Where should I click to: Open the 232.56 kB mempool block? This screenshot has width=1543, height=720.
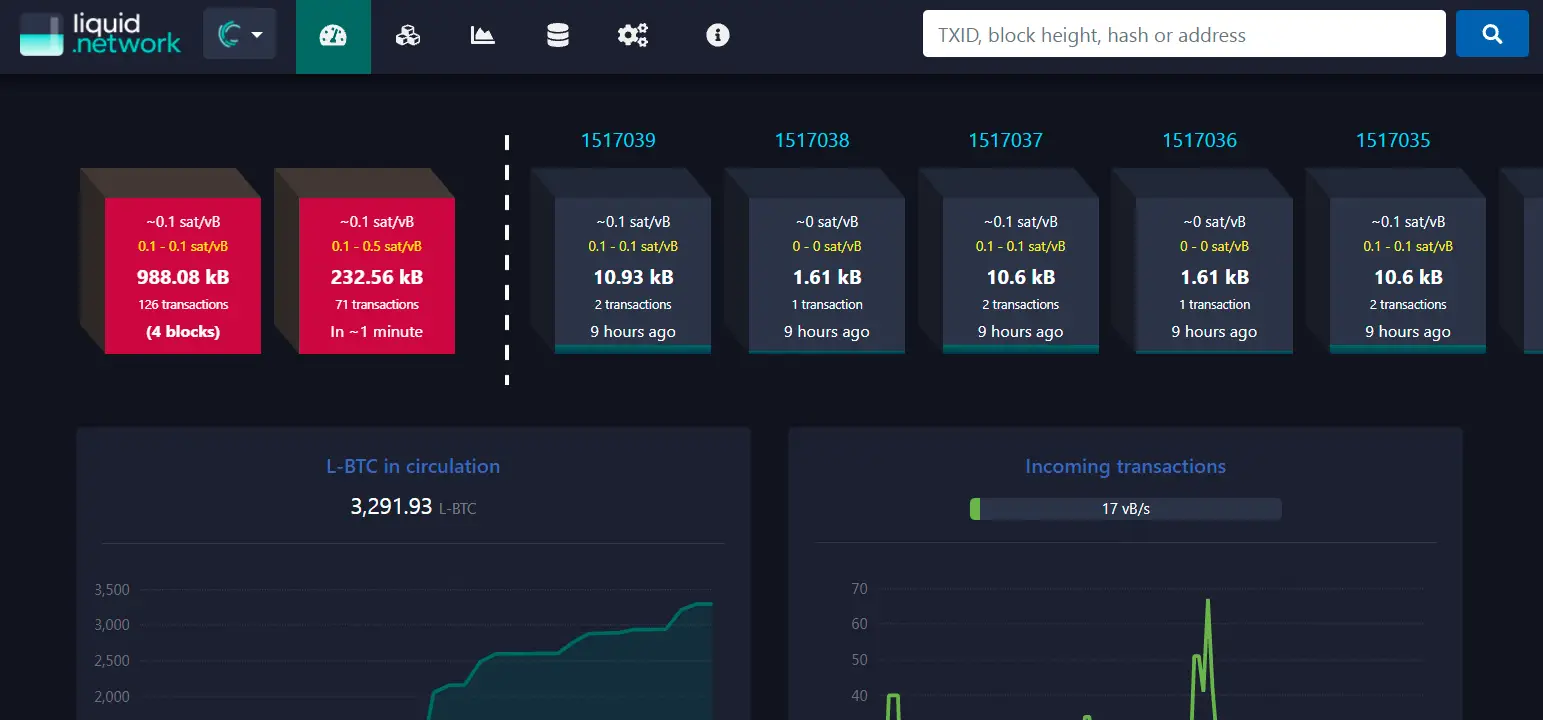(x=377, y=276)
